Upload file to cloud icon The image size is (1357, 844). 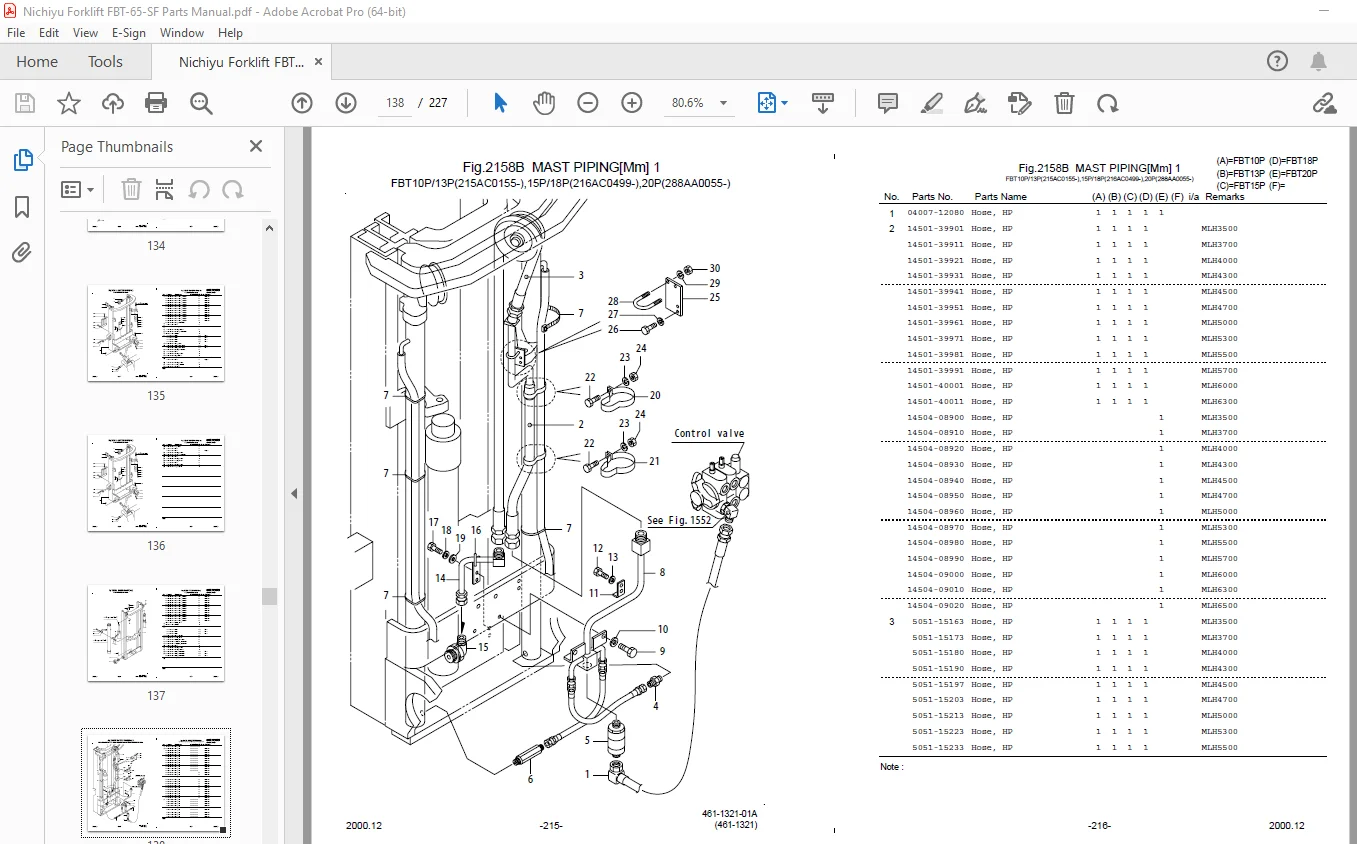[x=113, y=103]
